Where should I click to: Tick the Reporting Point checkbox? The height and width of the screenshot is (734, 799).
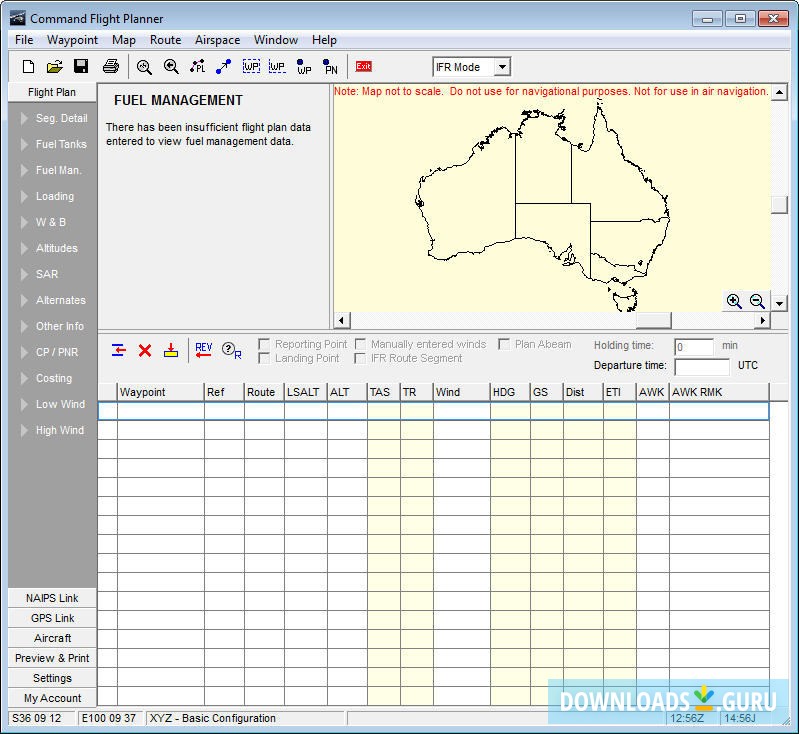tap(264, 344)
